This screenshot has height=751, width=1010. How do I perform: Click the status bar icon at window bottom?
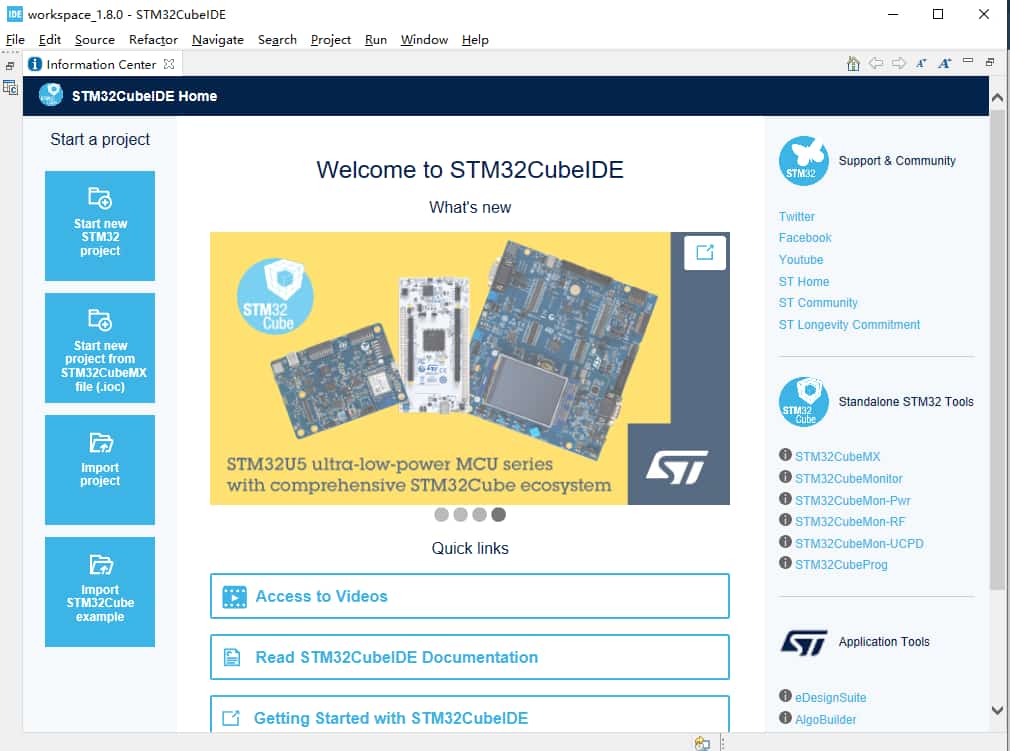702,743
